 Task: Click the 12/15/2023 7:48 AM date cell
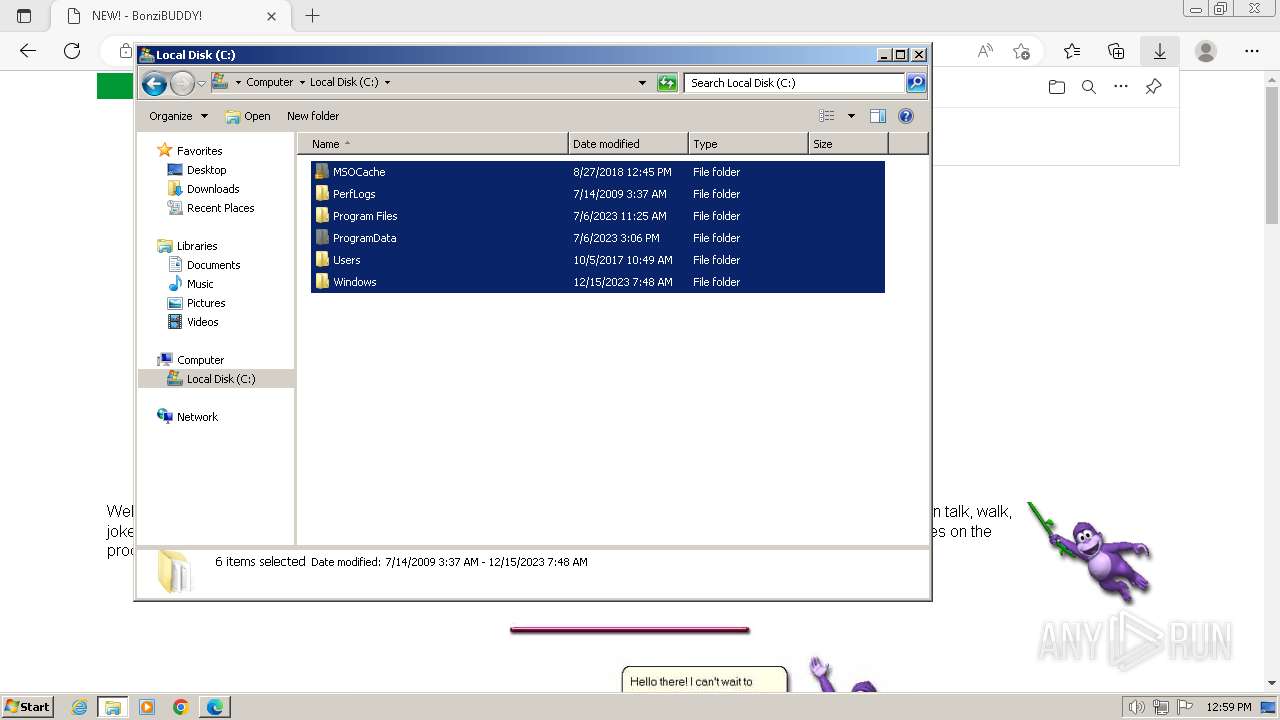click(622, 282)
